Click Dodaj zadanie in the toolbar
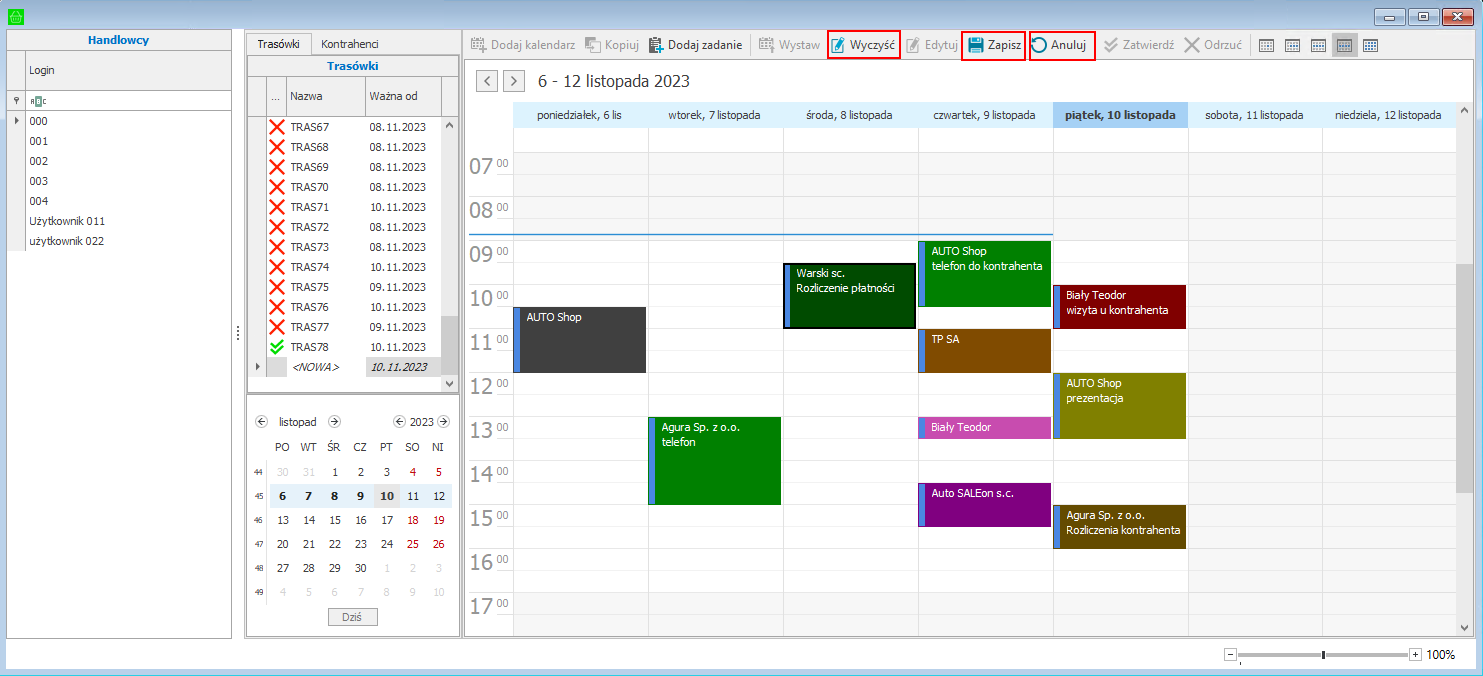Viewport: 1483px width, 676px height. (x=695, y=45)
